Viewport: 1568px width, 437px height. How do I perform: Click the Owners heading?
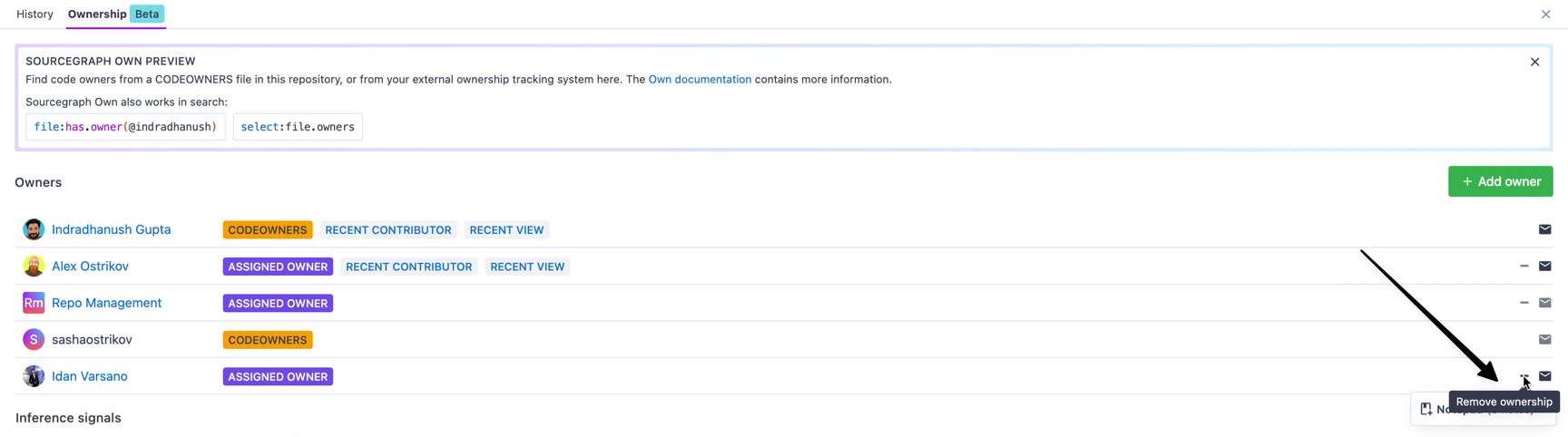38,182
